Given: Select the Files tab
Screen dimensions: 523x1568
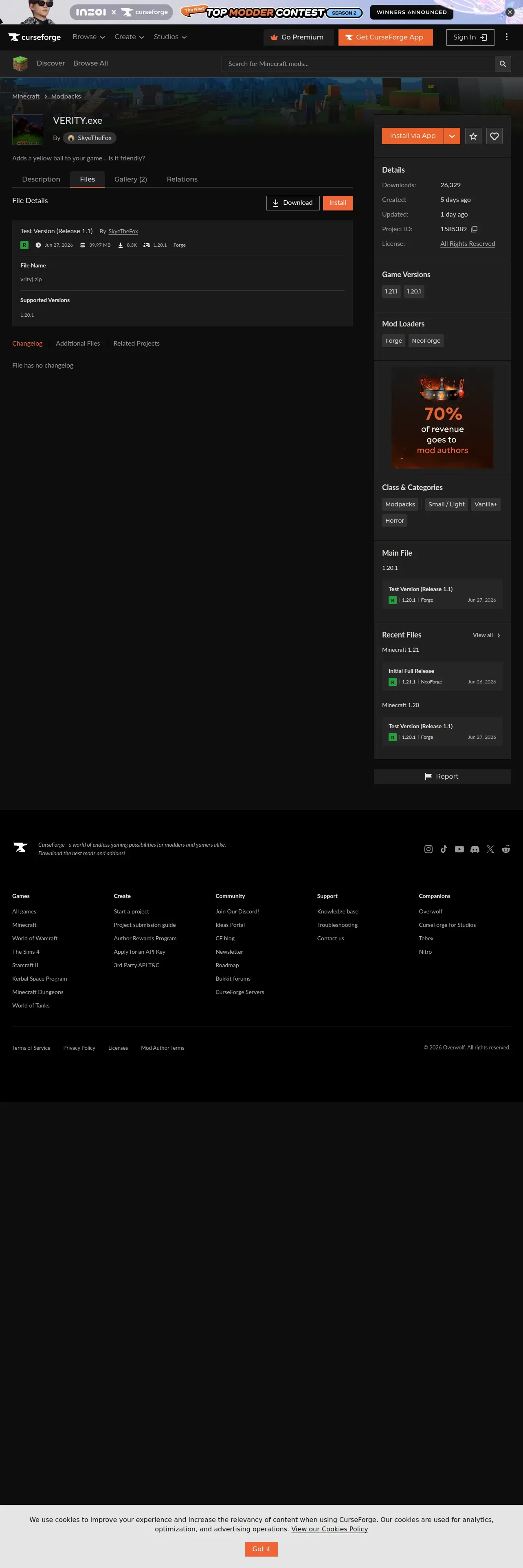Looking at the screenshot, I should tap(88, 180).
